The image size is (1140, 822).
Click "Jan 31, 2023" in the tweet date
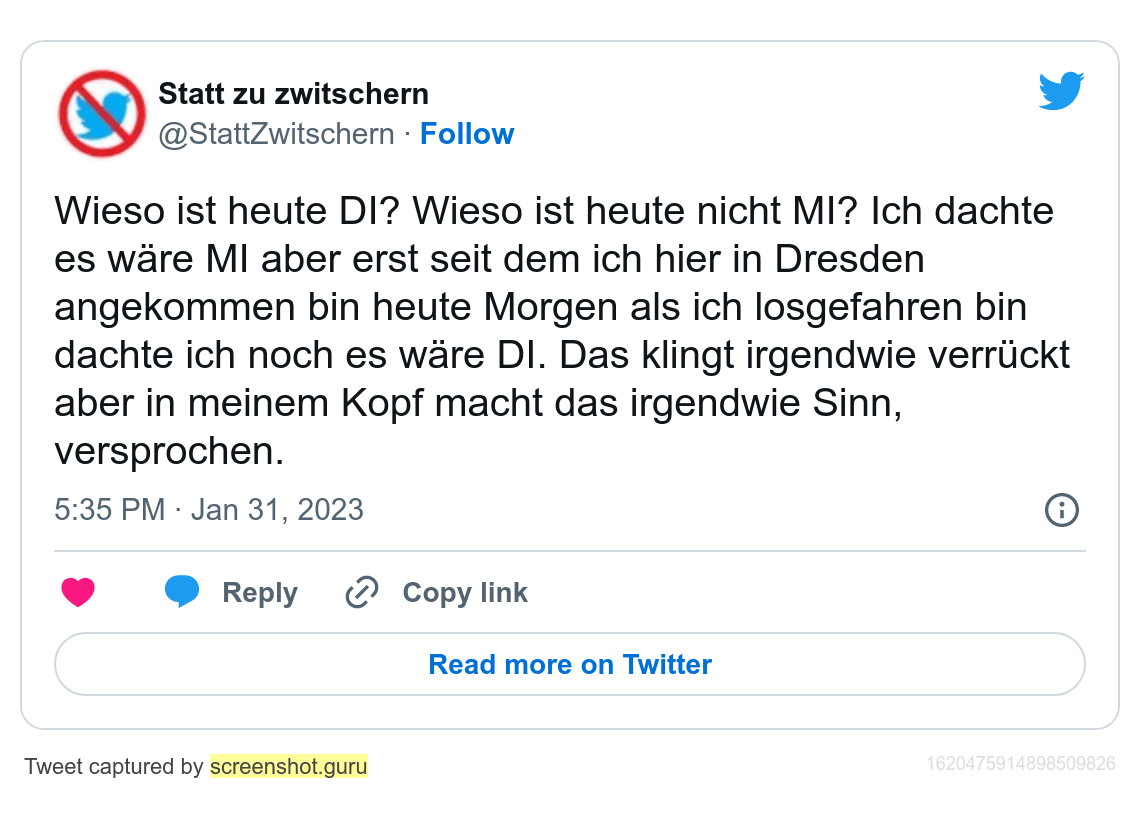tap(277, 510)
